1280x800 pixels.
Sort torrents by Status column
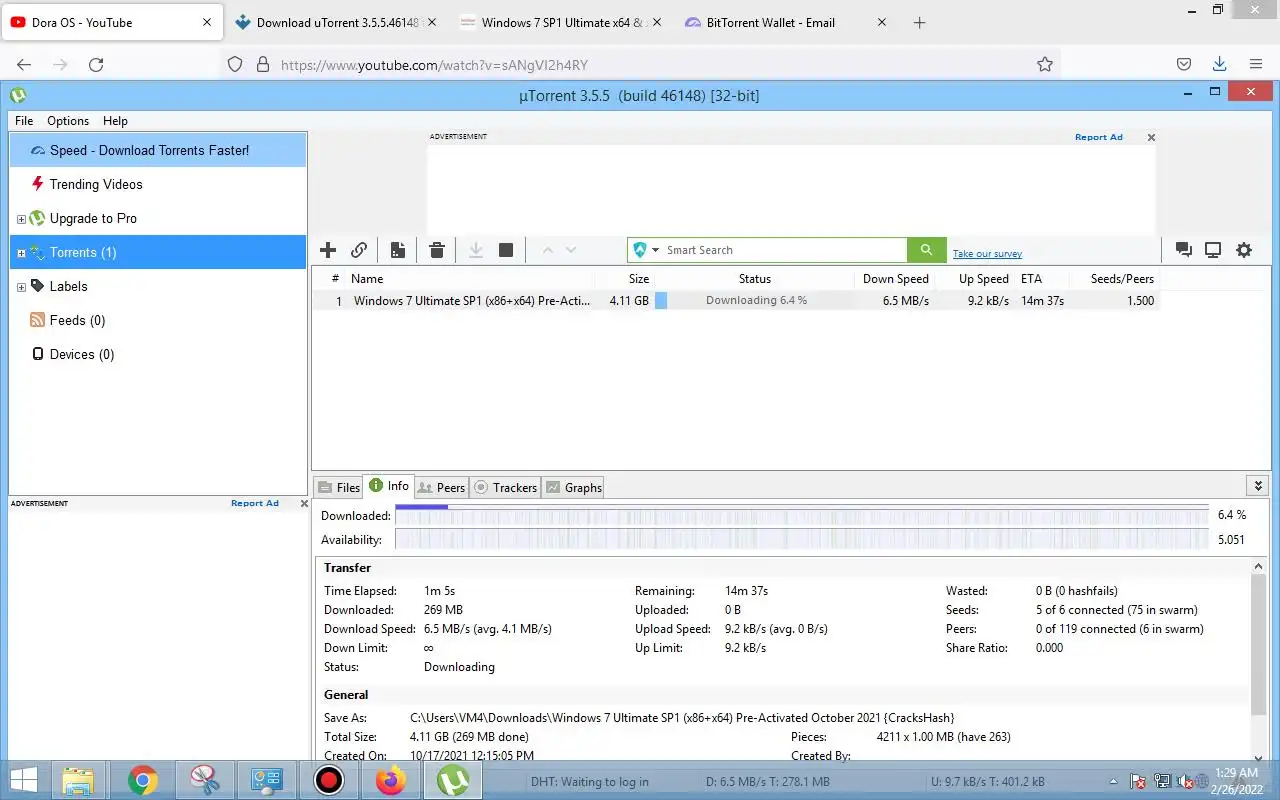pyautogui.click(x=754, y=279)
